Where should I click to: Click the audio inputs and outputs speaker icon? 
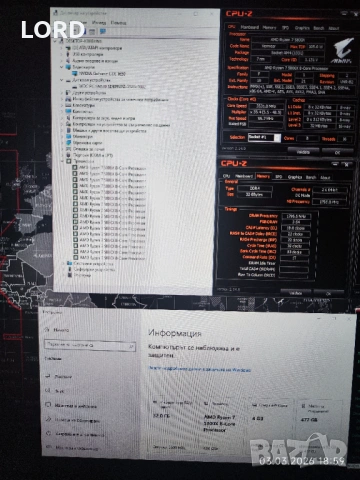coord(68,61)
